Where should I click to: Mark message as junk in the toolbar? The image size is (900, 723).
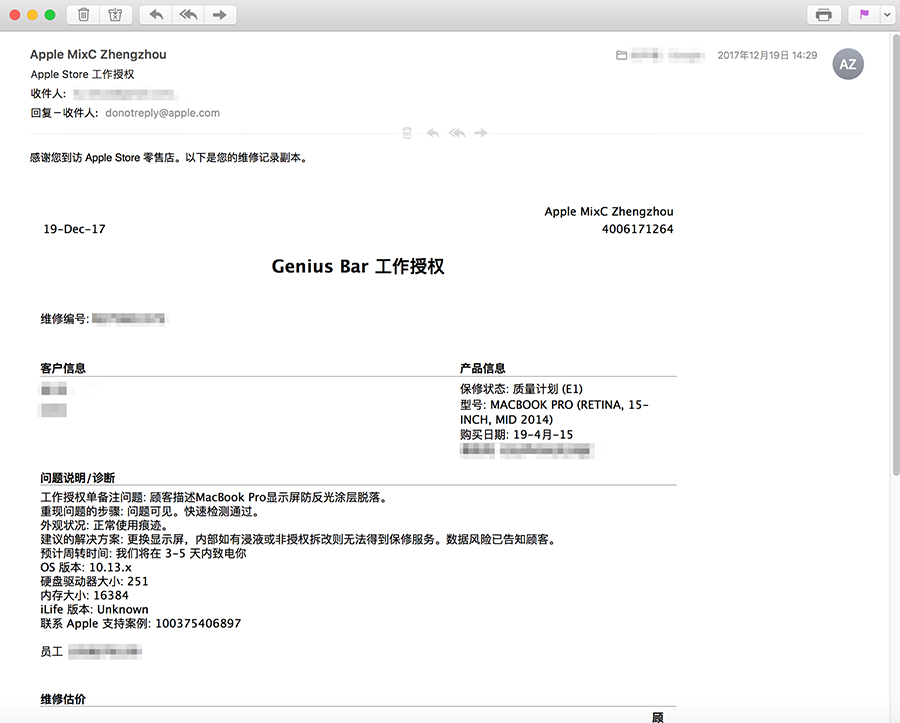coord(115,15)
